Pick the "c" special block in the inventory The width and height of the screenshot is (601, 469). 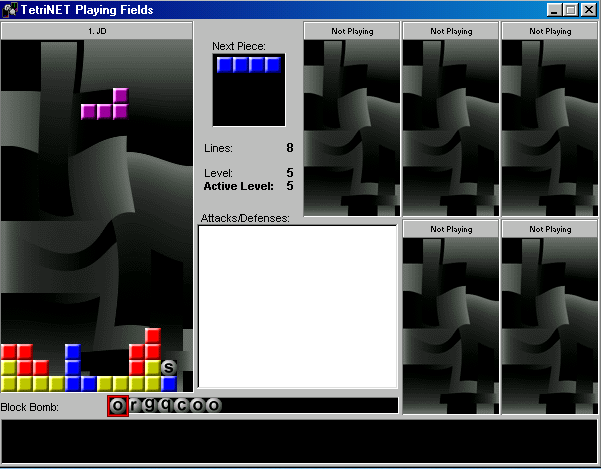pyautogui.click(x=181, y=405)
